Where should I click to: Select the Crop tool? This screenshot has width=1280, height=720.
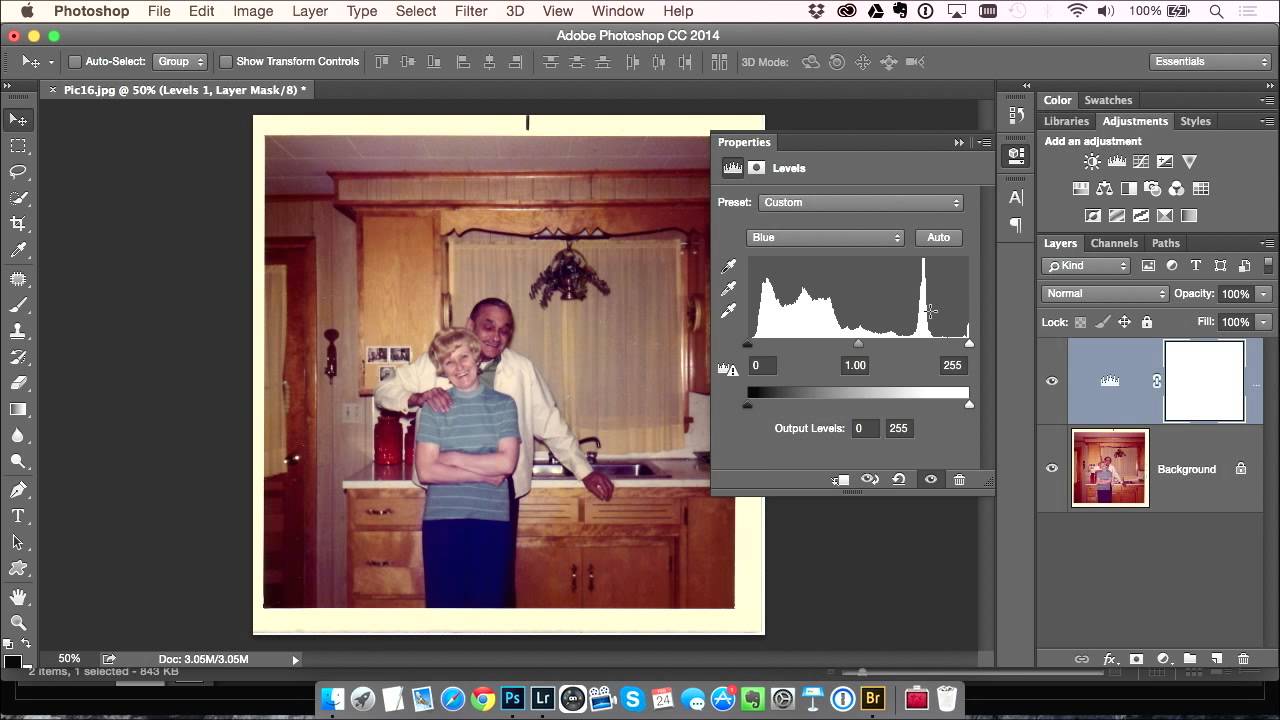pyautogui.click(x=18, y=224)
